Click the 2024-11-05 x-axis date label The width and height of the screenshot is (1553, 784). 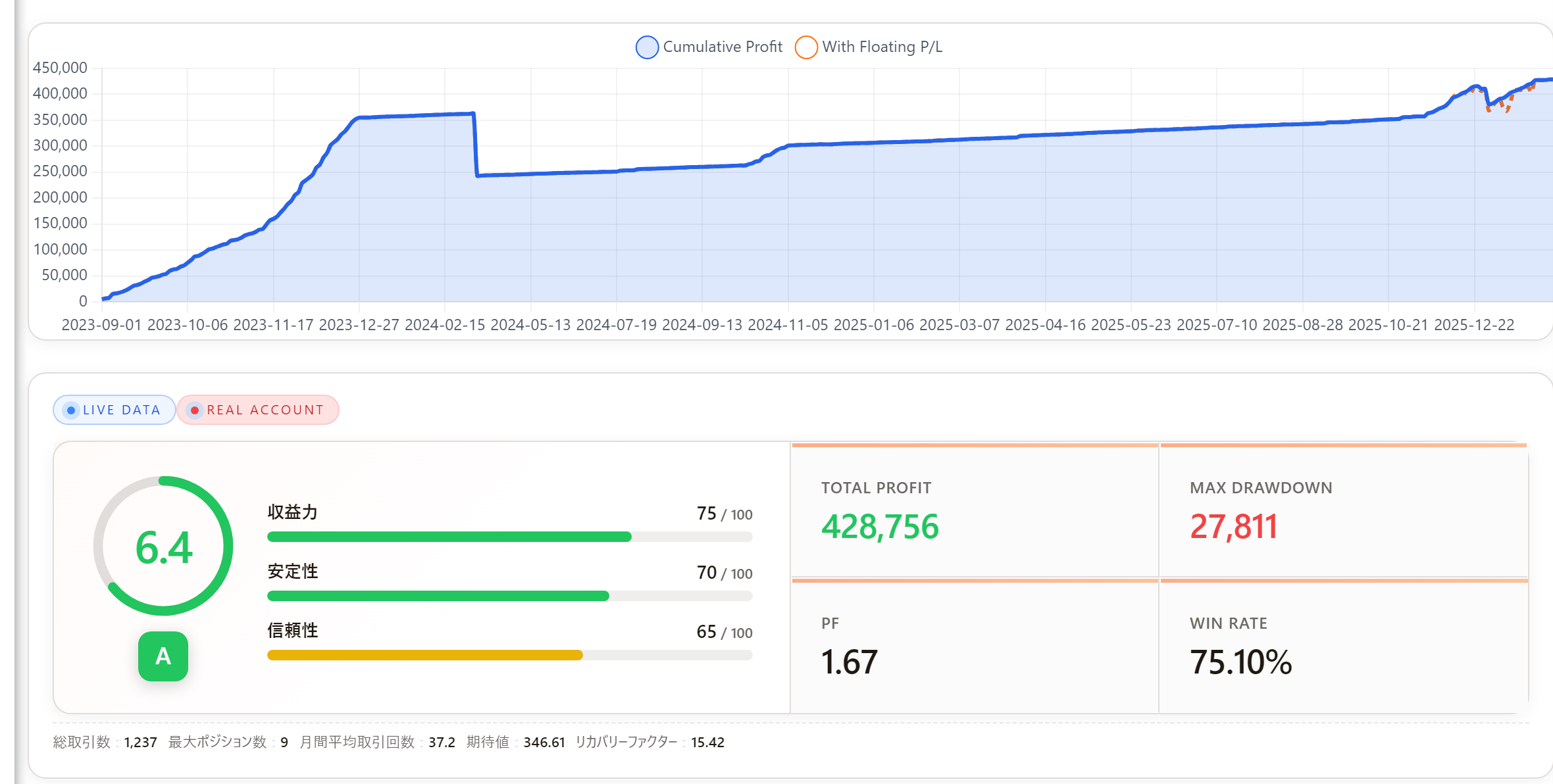788,325
